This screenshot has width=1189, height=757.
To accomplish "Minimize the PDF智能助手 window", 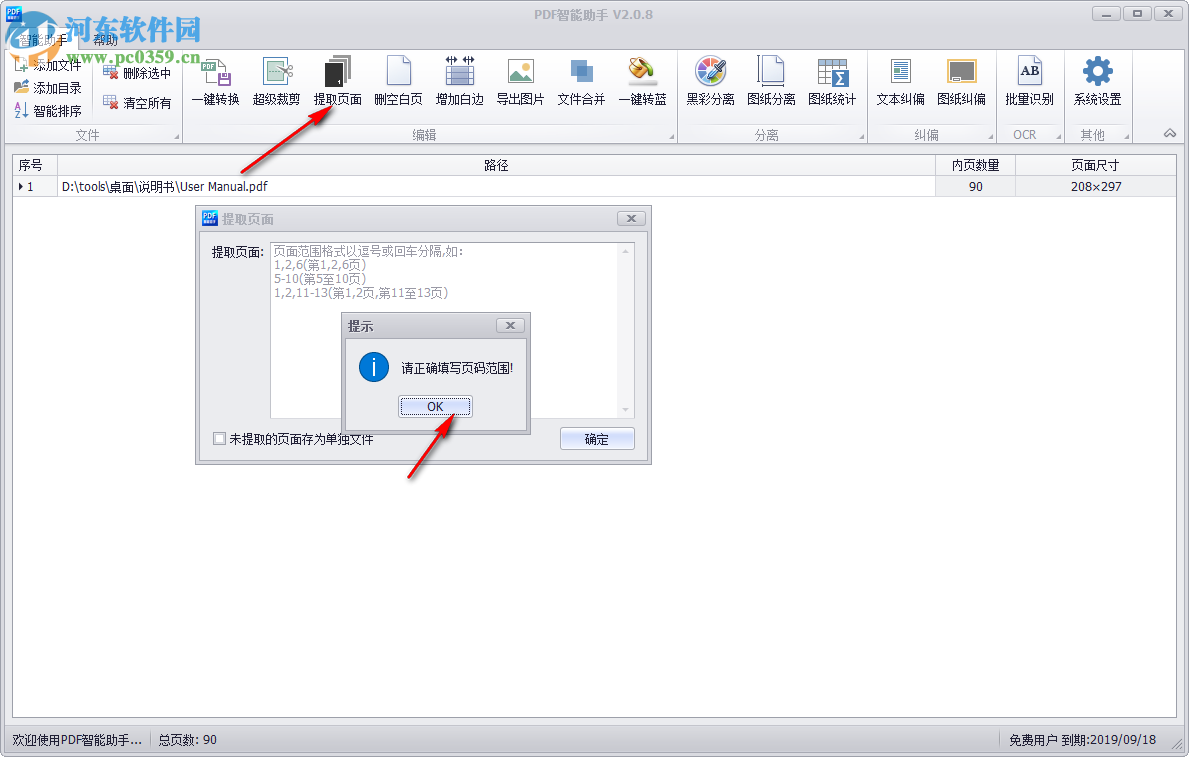I will click(x=1106, y=14).
